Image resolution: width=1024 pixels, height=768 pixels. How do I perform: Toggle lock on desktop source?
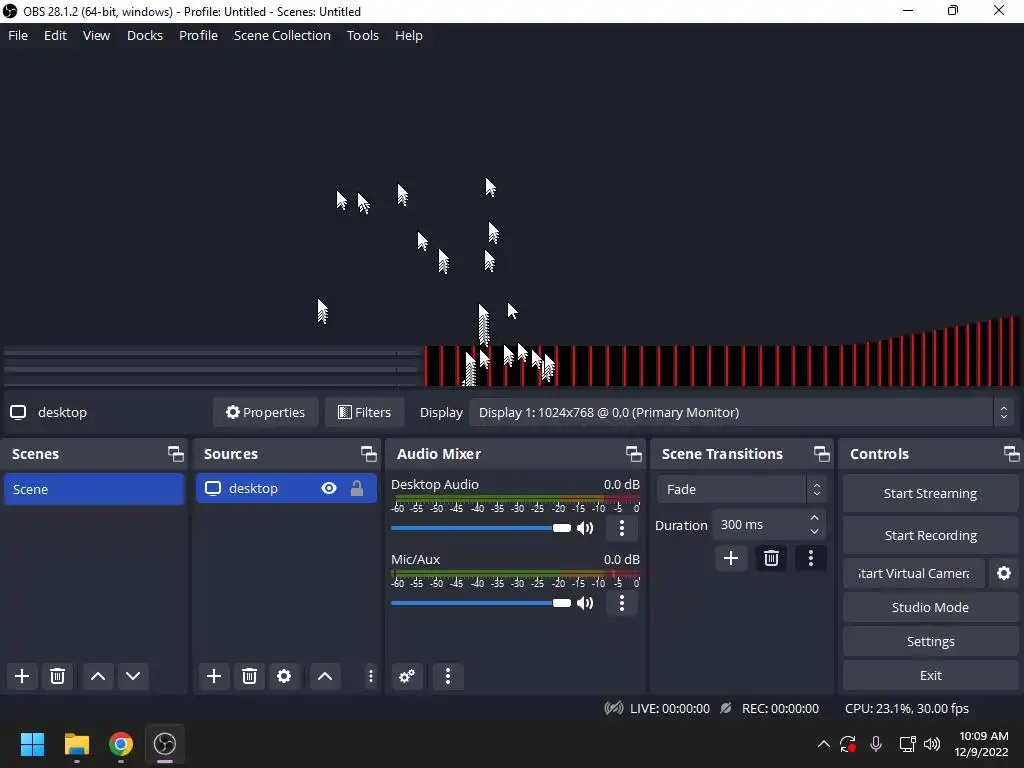tap(357, 488)
